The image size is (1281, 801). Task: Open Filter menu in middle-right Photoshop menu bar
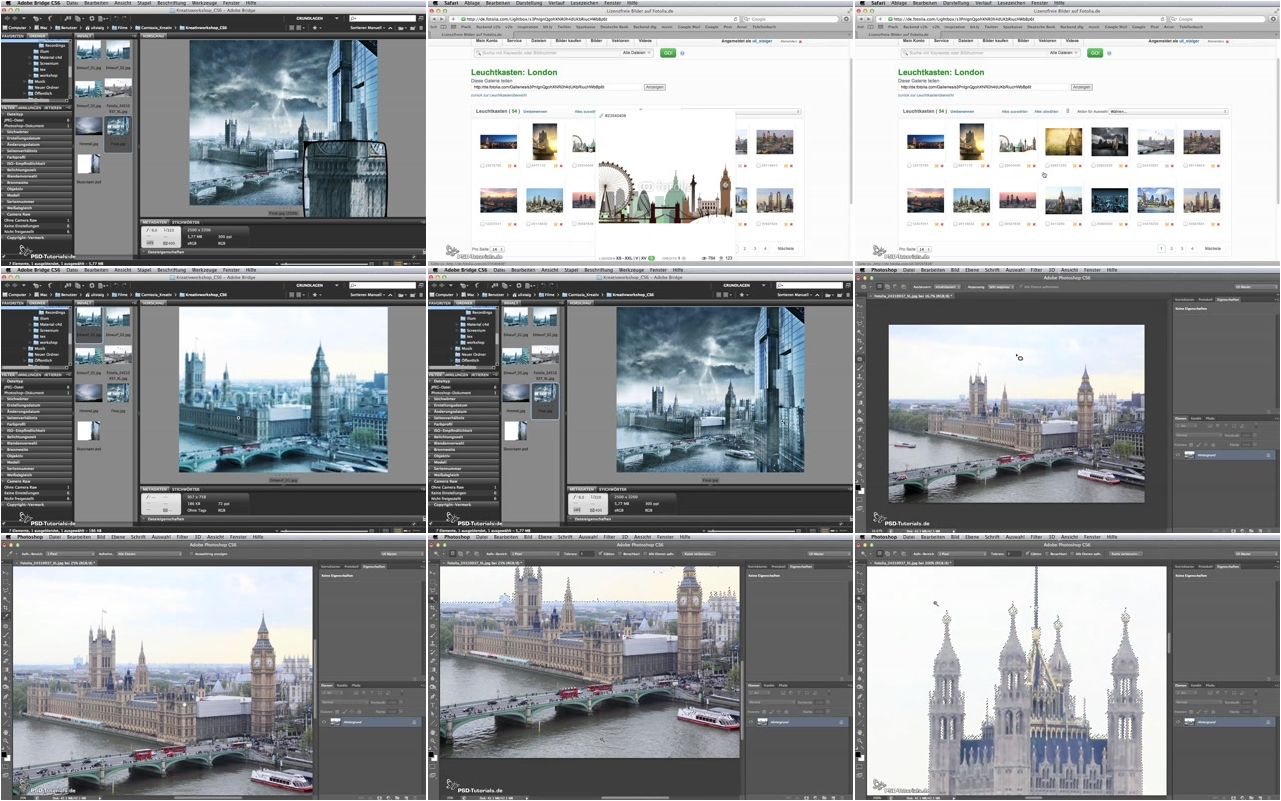(1036, 270)
